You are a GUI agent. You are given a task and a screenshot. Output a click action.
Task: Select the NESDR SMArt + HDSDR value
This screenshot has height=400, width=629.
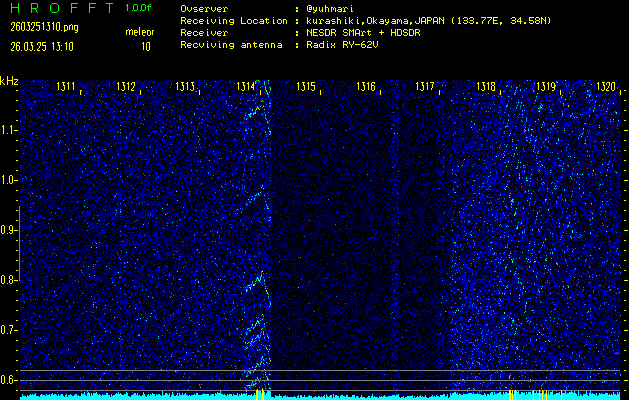click(363, 33)
